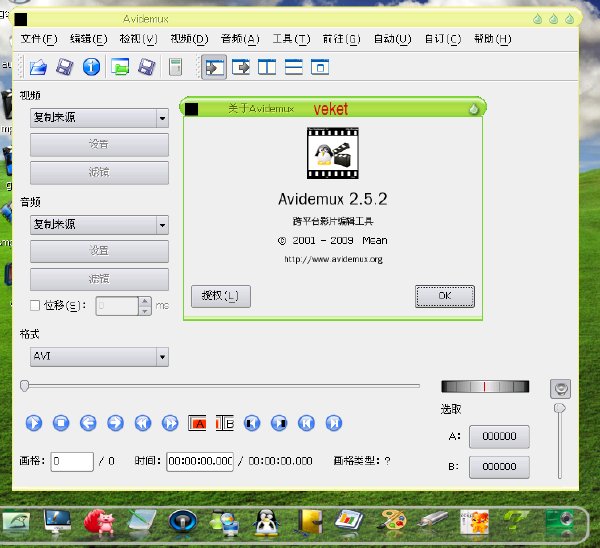Select Separate window preview toolbar icon
Image resolution: width=600 pixels, height=548 pixels.
320,67
